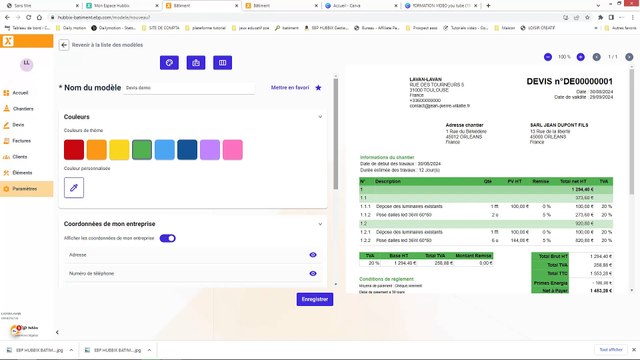Go to next preview page

[629, 57]
